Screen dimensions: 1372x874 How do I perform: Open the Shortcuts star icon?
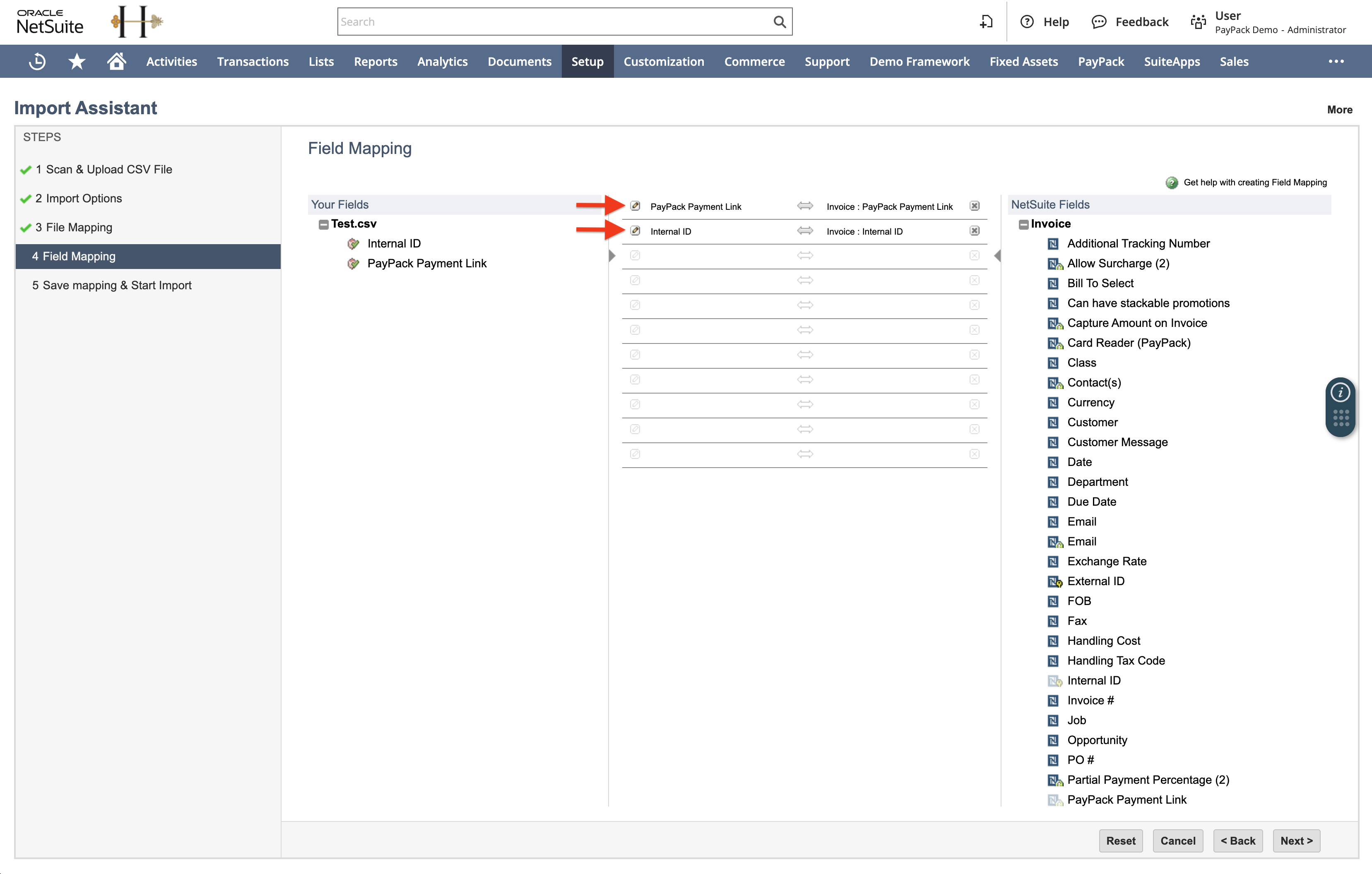point(77,62)
